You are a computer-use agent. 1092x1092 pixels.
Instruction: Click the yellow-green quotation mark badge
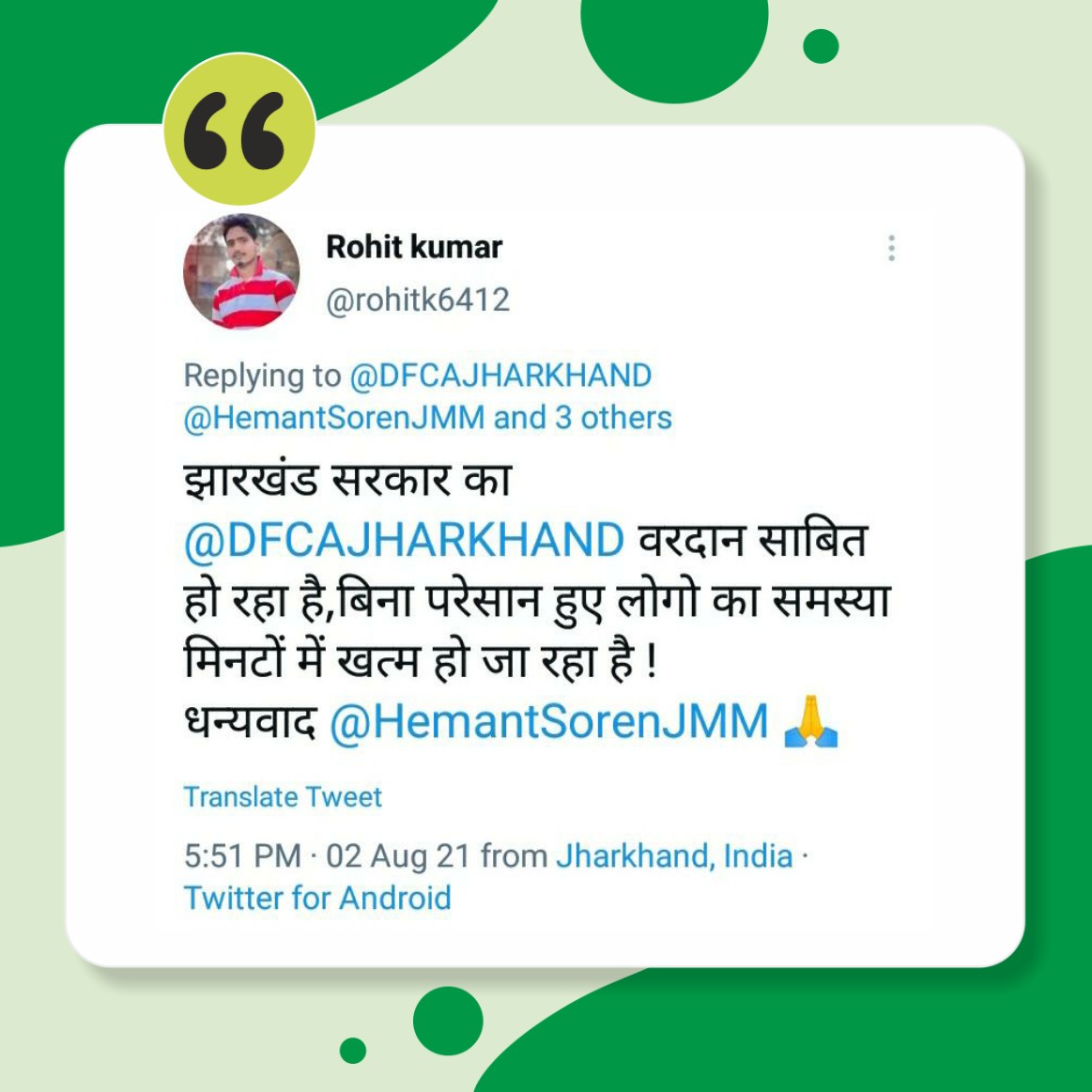pos(238,129)
